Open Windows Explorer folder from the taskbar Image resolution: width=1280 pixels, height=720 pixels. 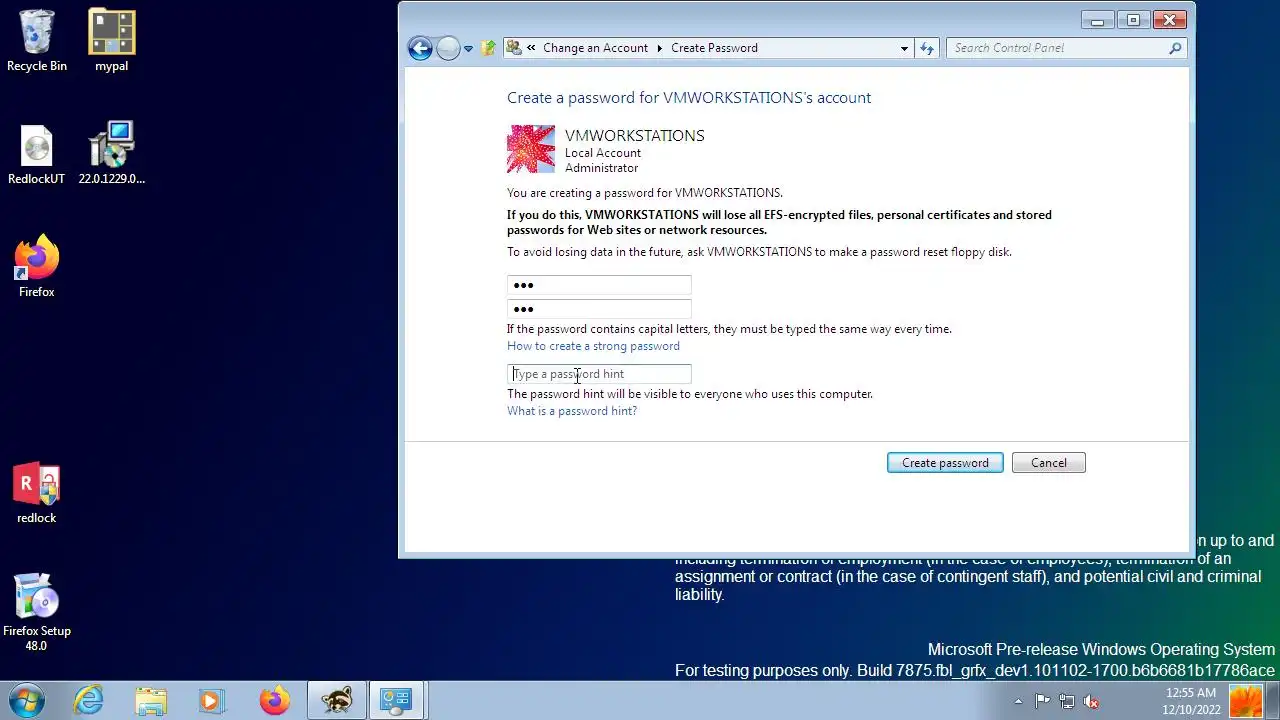151,700
